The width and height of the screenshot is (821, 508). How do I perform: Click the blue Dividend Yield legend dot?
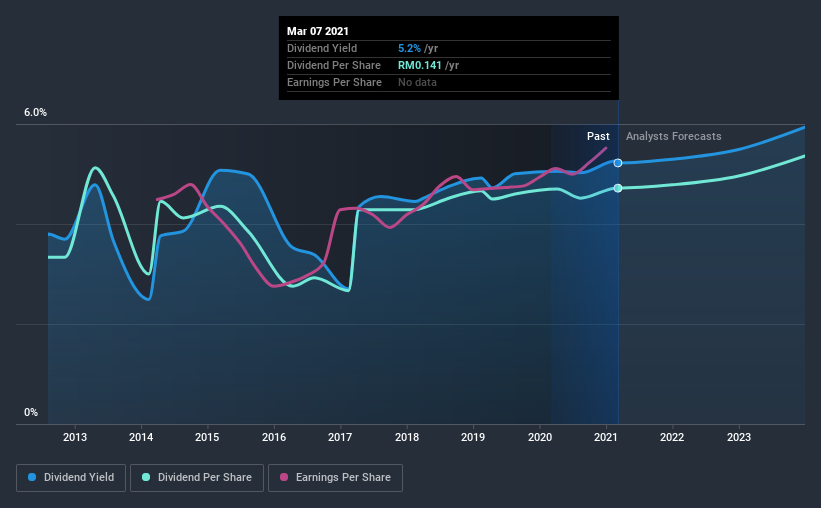click(x=32, y=477)
